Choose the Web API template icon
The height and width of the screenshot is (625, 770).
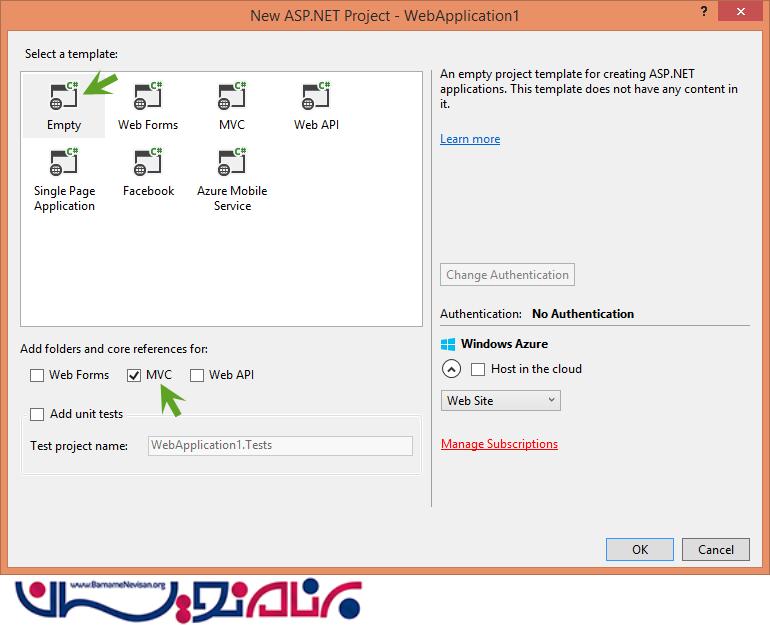coord(316,96)
